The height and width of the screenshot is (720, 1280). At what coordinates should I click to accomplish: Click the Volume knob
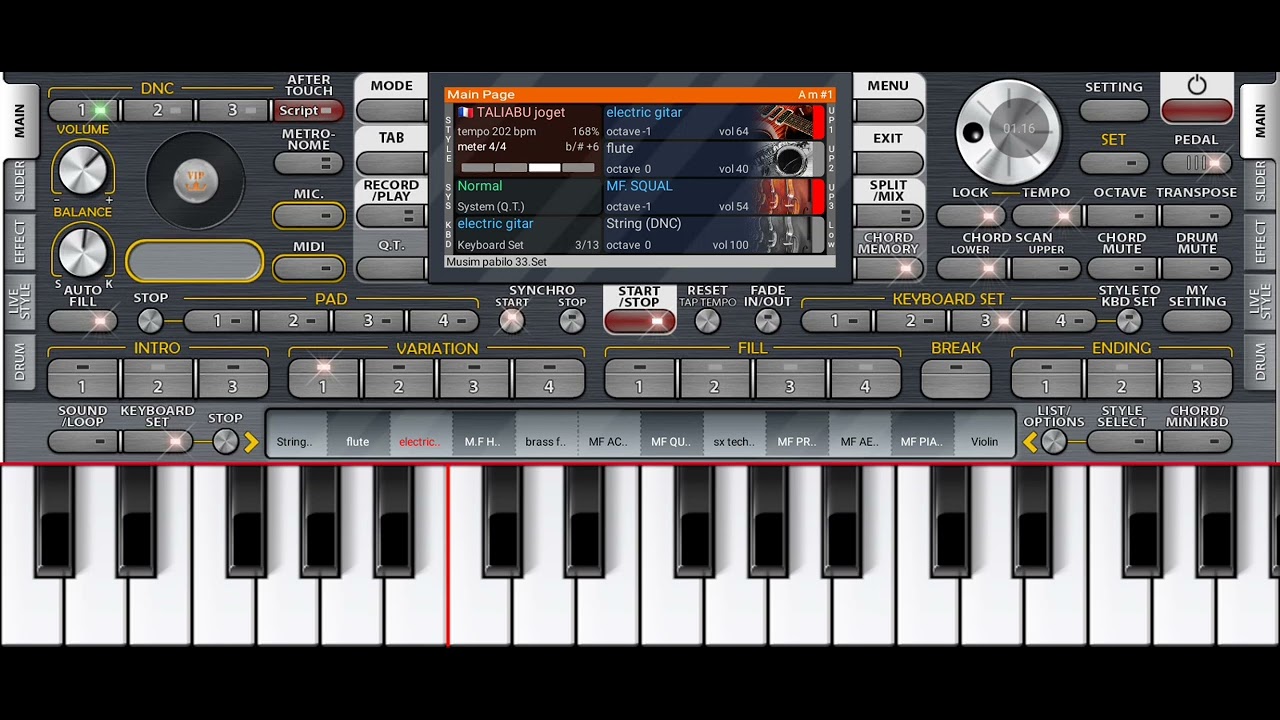82,170
